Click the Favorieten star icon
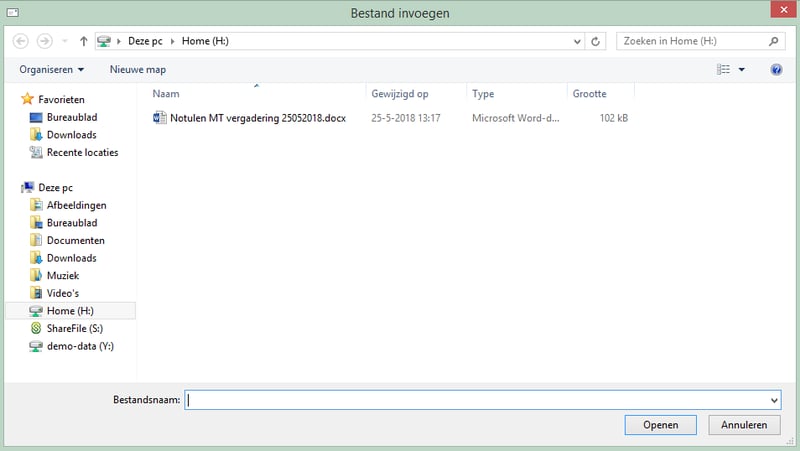800x451 pixels. pyautogui.click(x=28, y=99)
